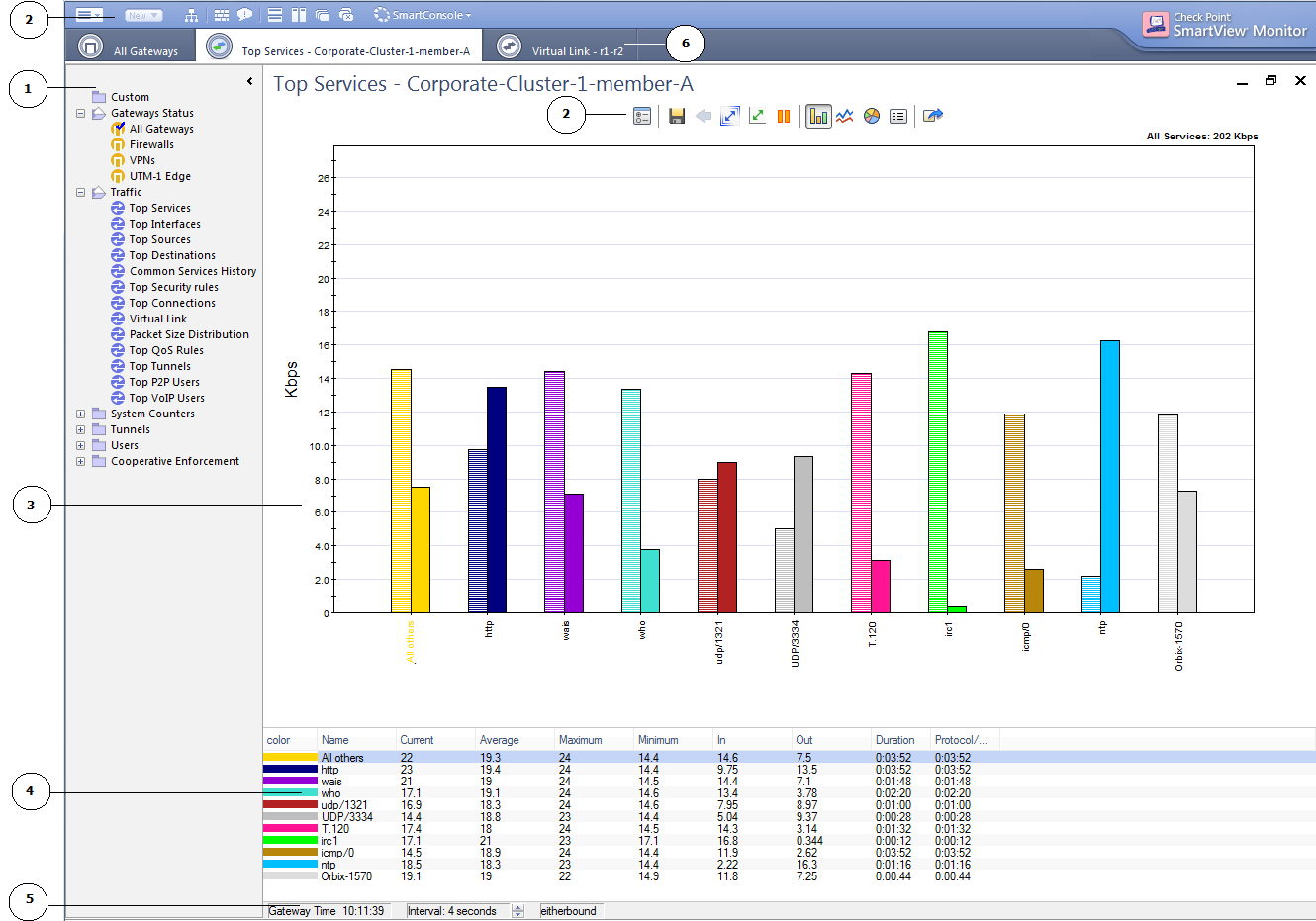This screenshot has width=1316, height=921.
Task: Switch to the list legend view icon
Action: click(x=898, y=116)
